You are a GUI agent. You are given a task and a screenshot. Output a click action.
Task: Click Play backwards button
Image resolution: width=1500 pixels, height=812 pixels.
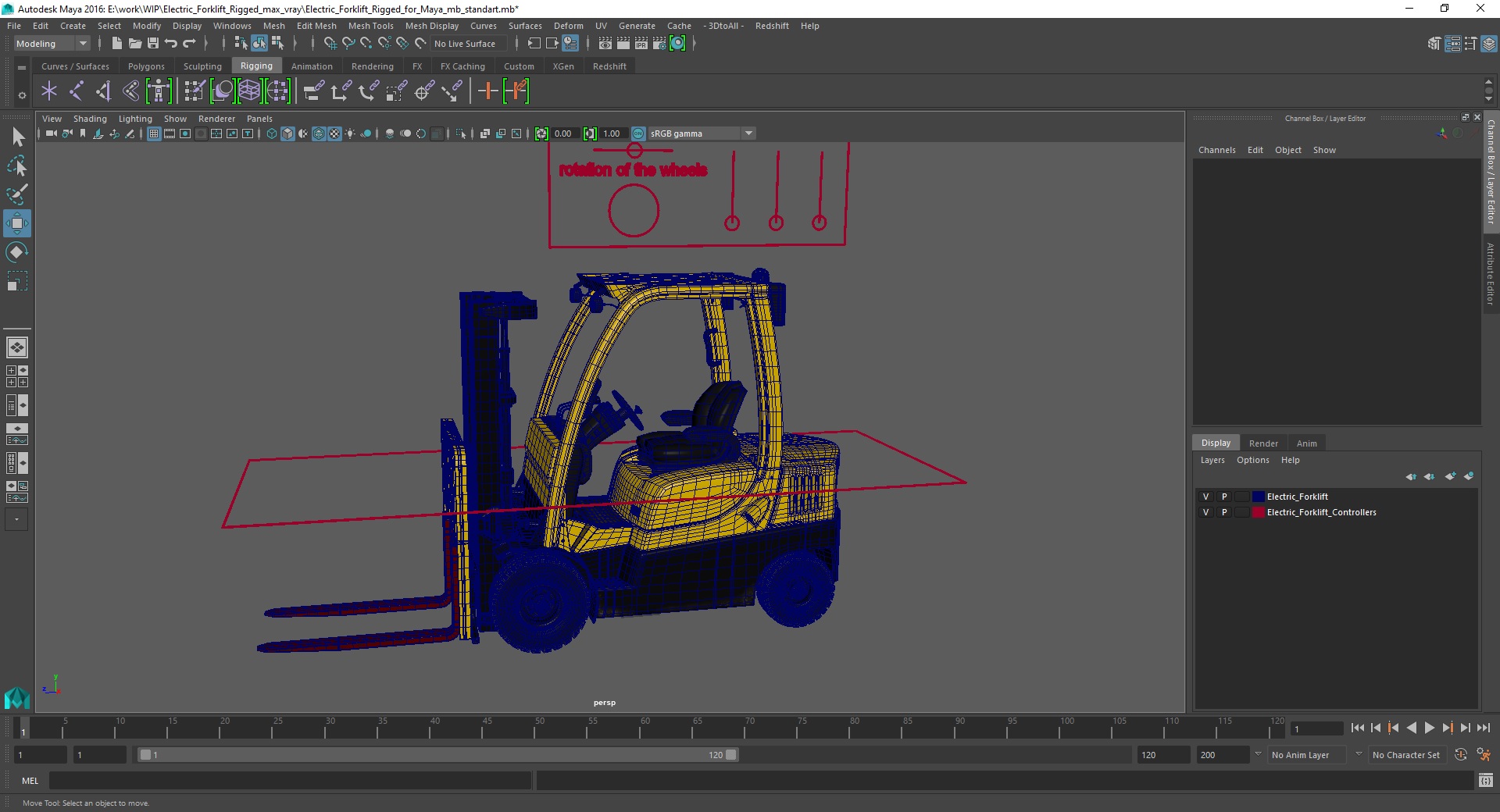click(x=1411, y=728)
